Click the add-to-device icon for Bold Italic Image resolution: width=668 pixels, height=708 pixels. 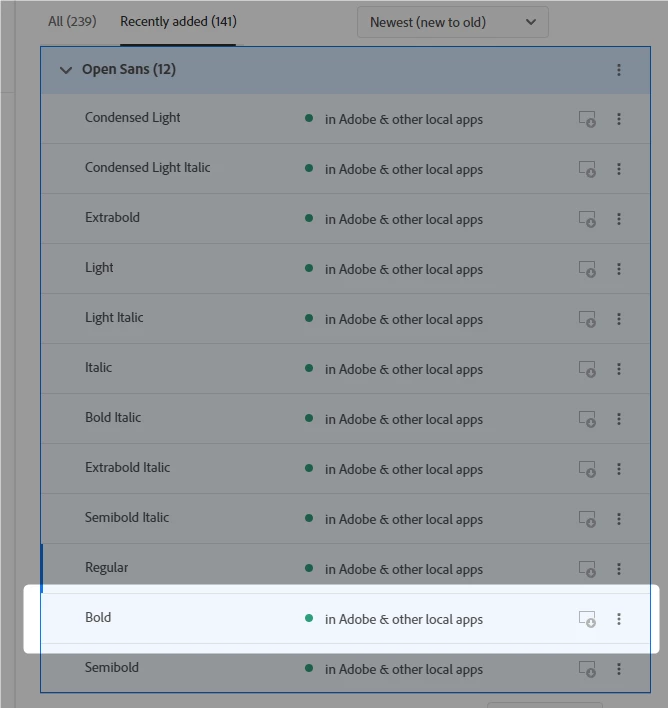point(587,419)
